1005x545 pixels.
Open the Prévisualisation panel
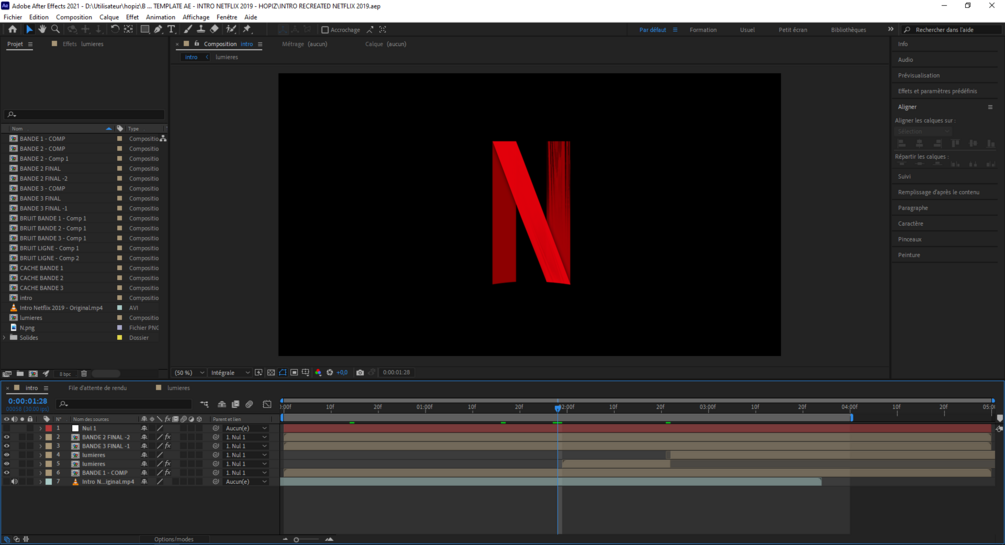click(918, 76)
